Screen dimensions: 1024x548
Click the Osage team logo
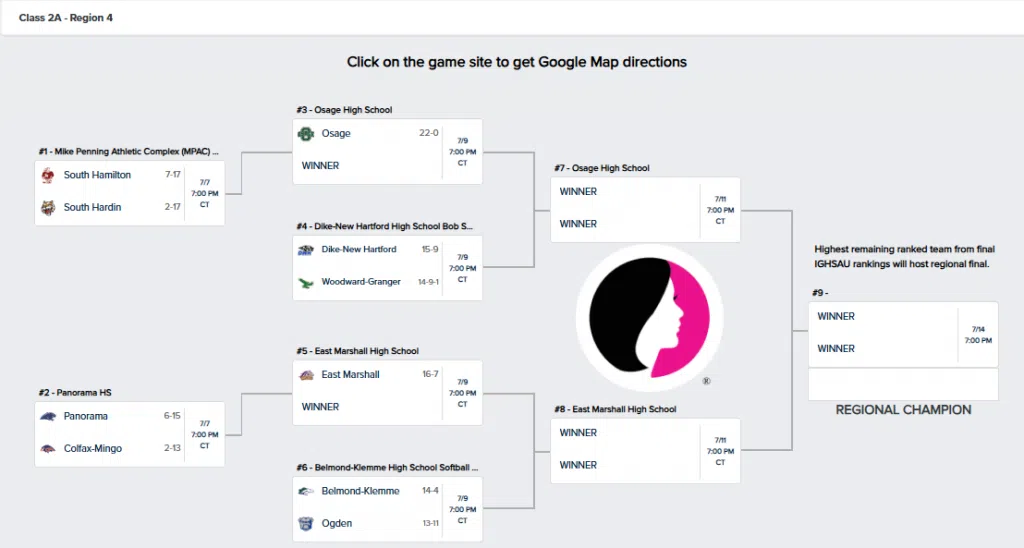click(x=306, y=133)
